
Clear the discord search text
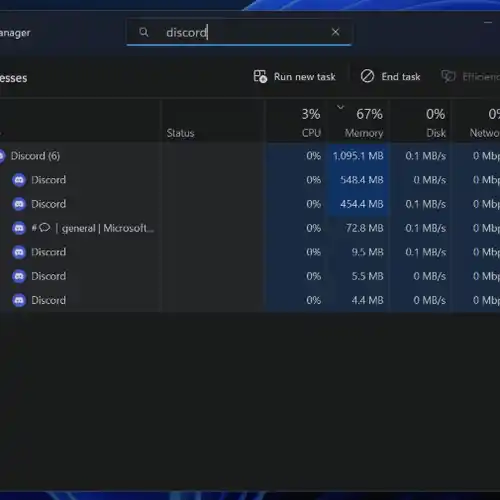tap(335, 32)
